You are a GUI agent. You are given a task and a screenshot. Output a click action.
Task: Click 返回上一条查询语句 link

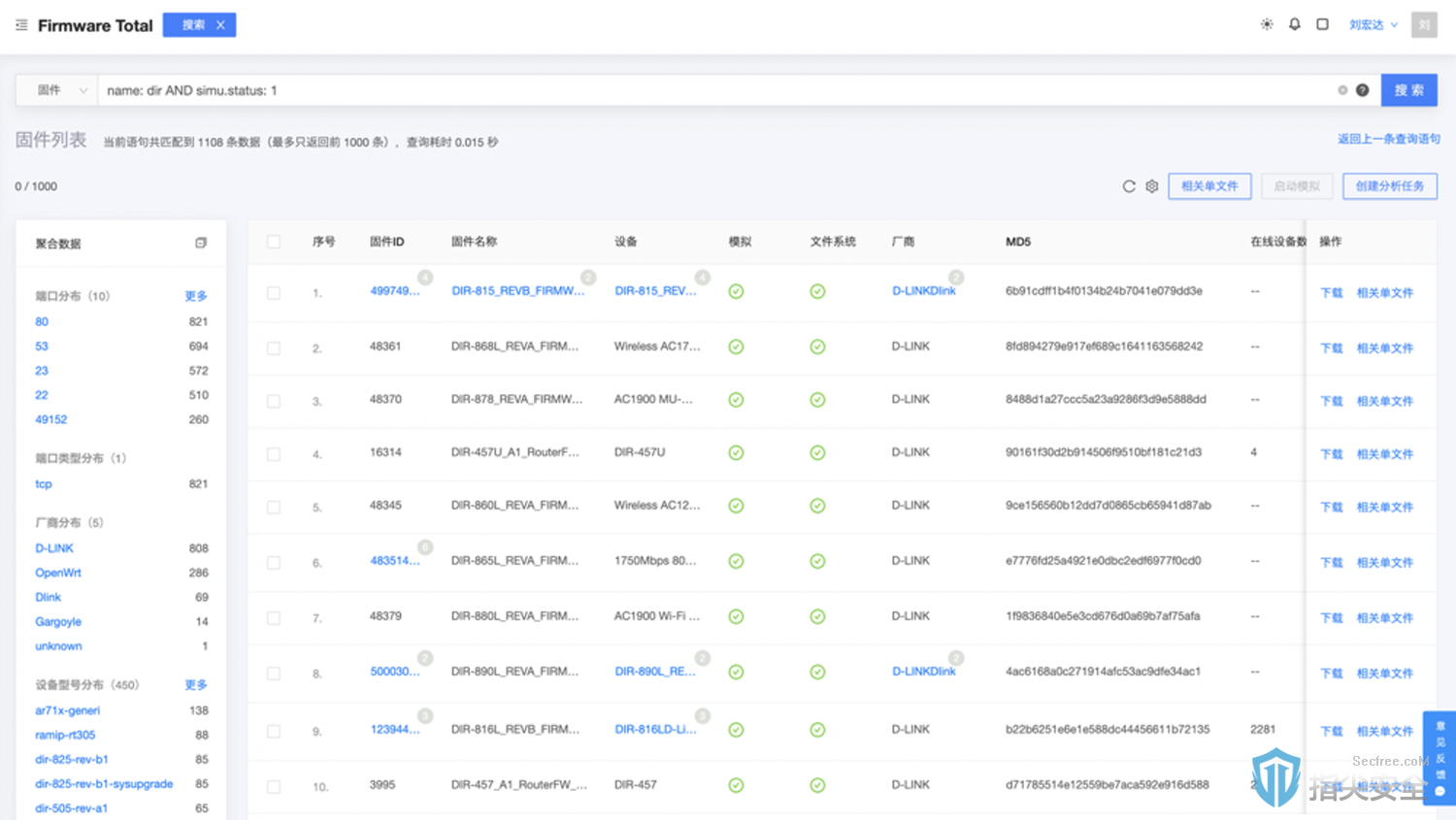(x=1389, y=139)
